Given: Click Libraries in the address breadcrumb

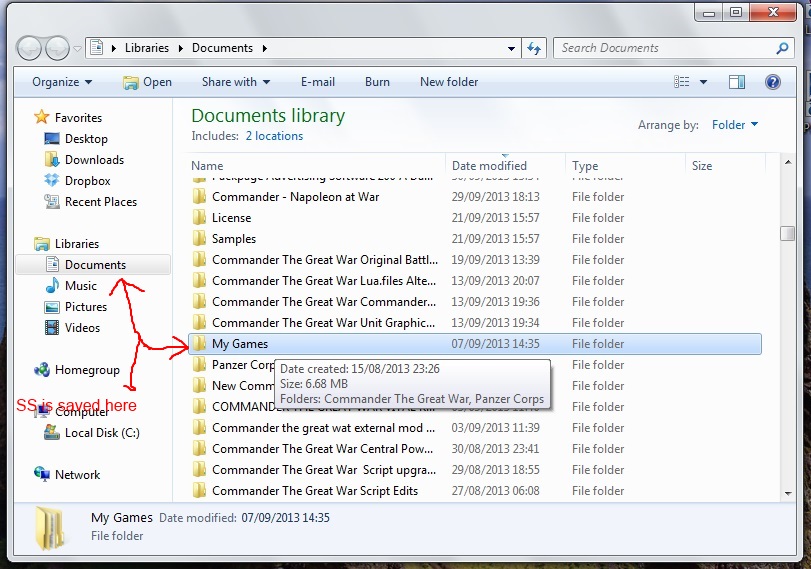Looking at the screenshot, I should click(x=147, y=48).
